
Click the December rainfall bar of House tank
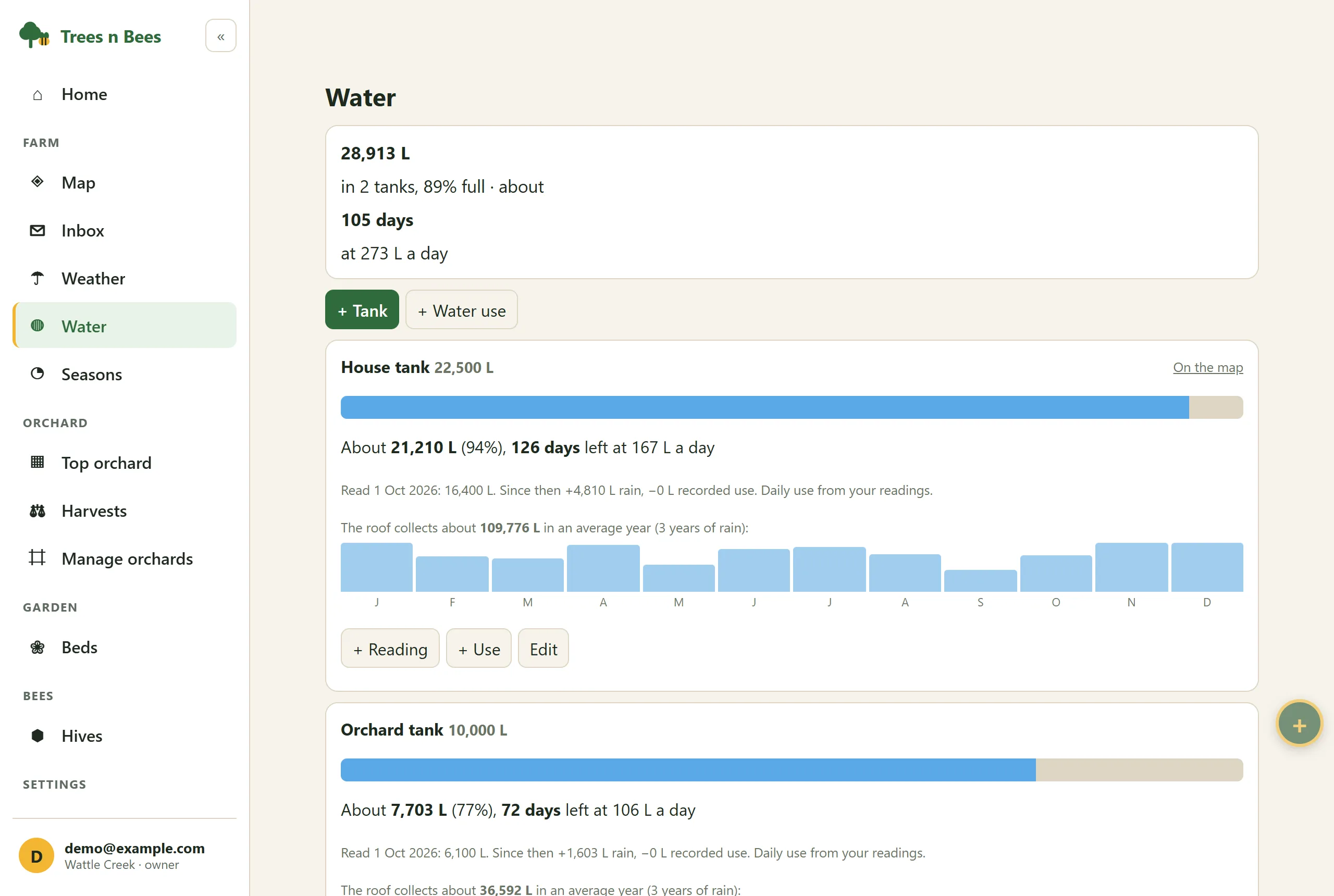point(1207,567)
